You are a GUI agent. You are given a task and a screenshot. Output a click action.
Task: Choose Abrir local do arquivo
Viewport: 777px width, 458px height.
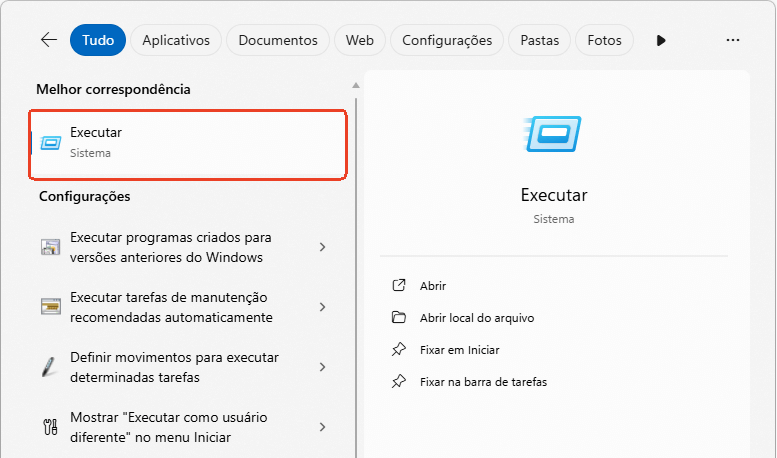pyautogui.click(x=477, y=318)
